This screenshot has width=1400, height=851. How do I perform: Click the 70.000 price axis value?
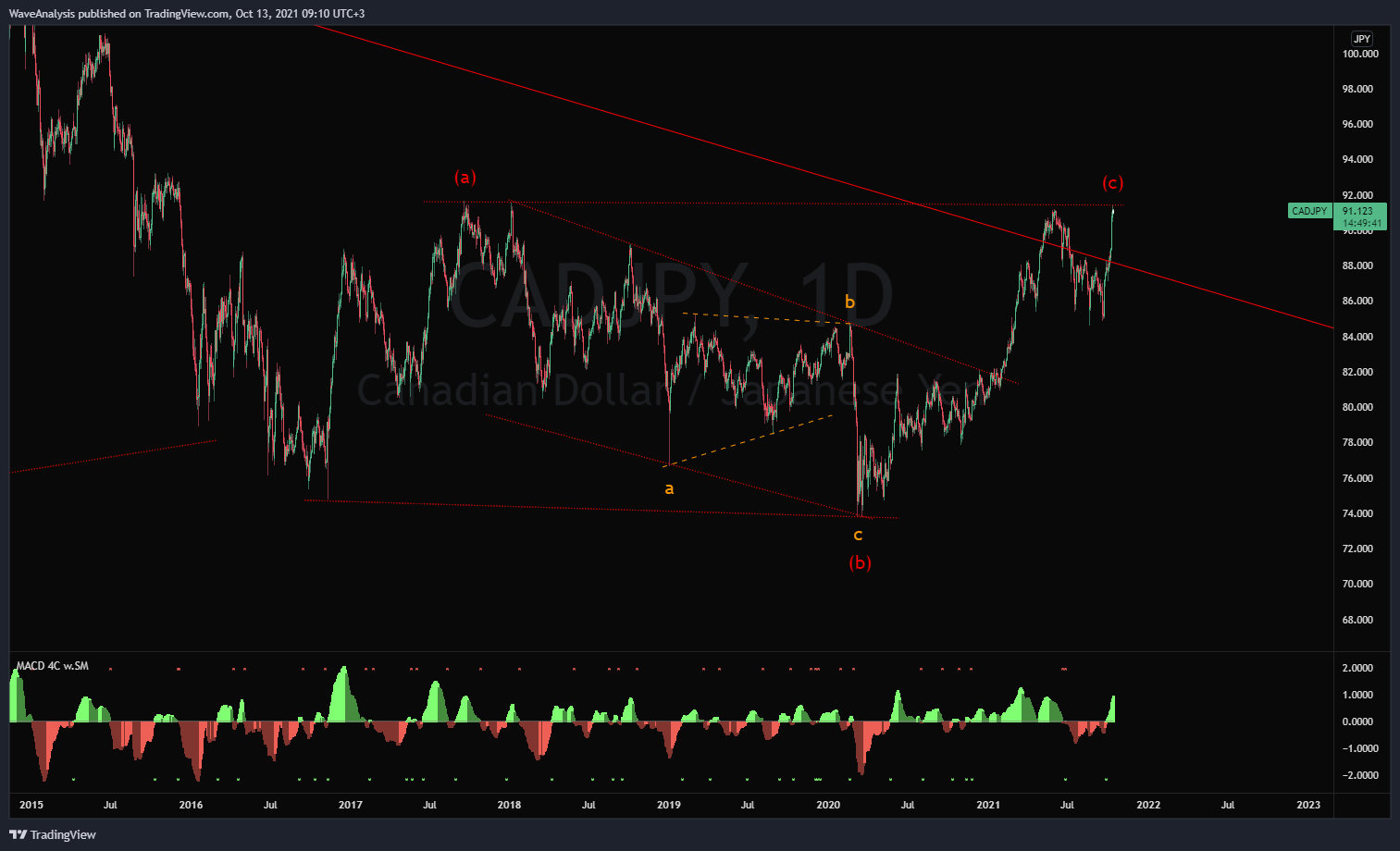1358,584
